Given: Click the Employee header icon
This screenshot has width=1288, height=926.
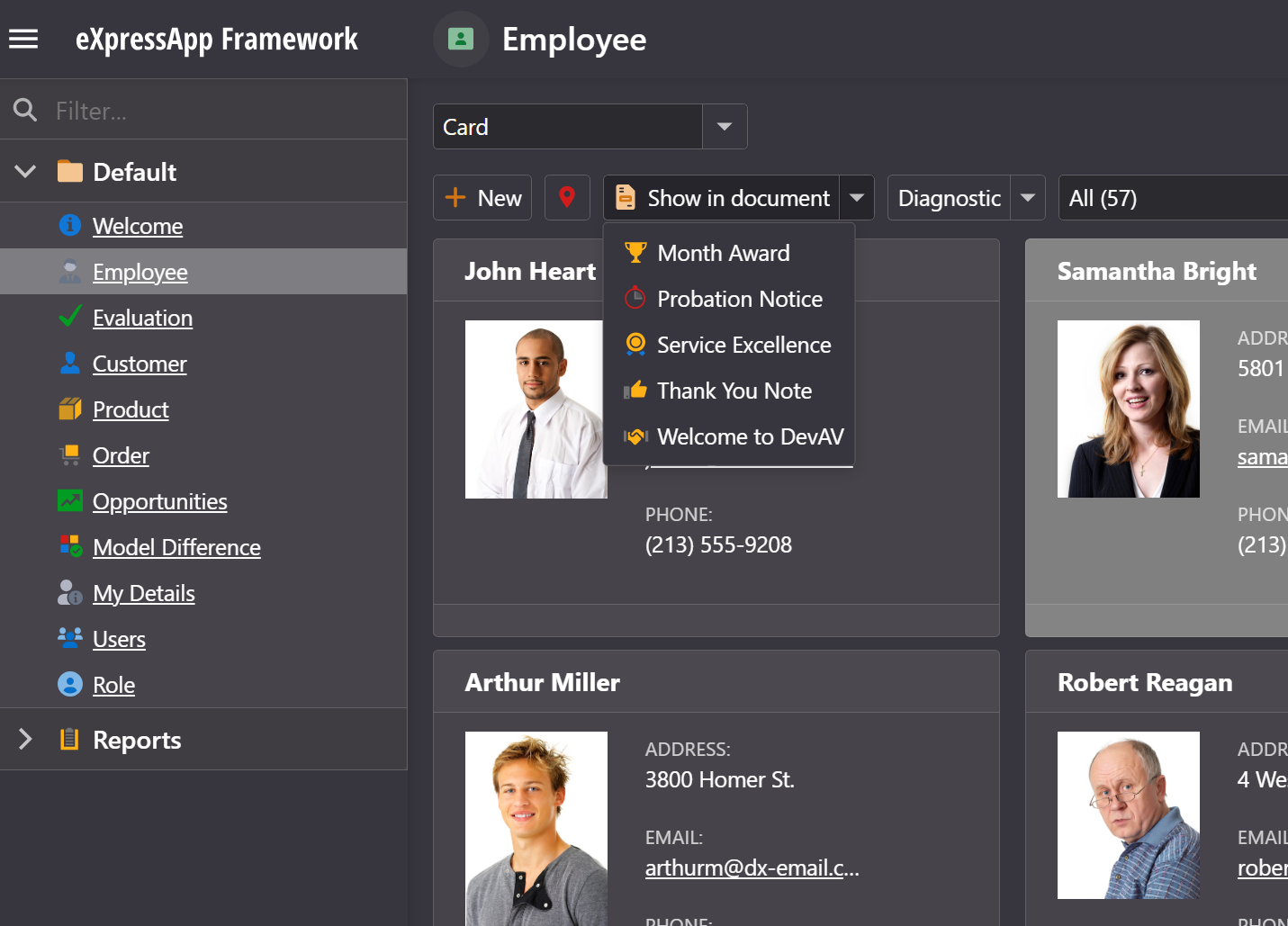Looking at the screenshot, I should [x=461, y=39].
